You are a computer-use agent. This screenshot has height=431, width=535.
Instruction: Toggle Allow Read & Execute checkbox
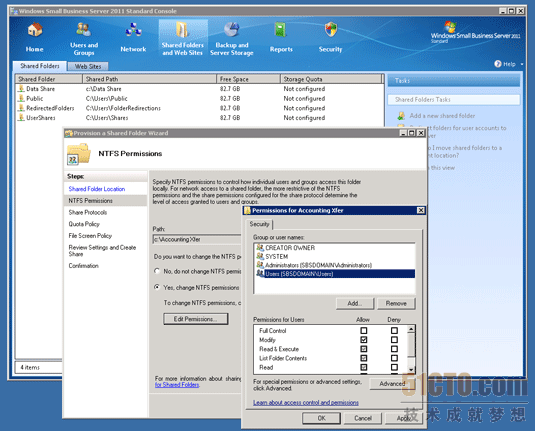[x=364, y=349]
